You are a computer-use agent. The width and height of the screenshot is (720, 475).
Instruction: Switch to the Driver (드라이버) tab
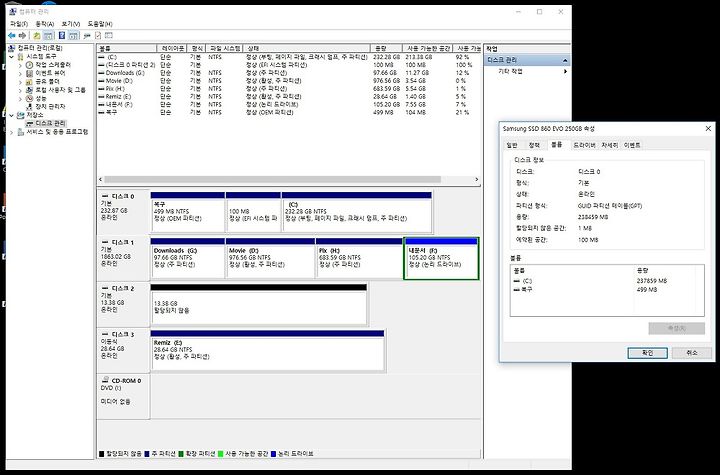click(584, 145)
